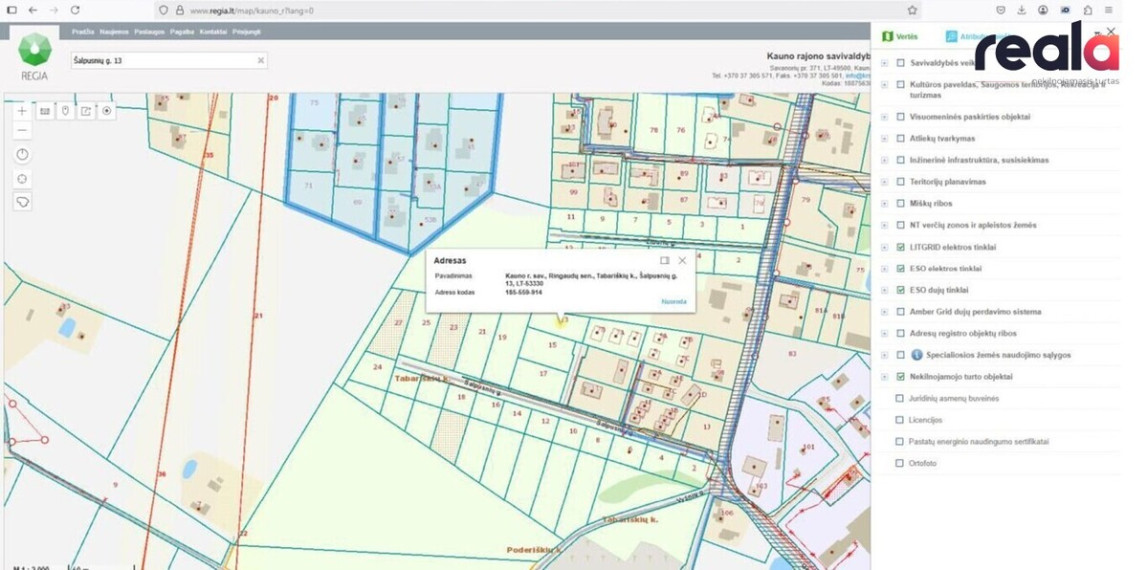Expand the Teritorijų planavimas group

tap(884, 181)
